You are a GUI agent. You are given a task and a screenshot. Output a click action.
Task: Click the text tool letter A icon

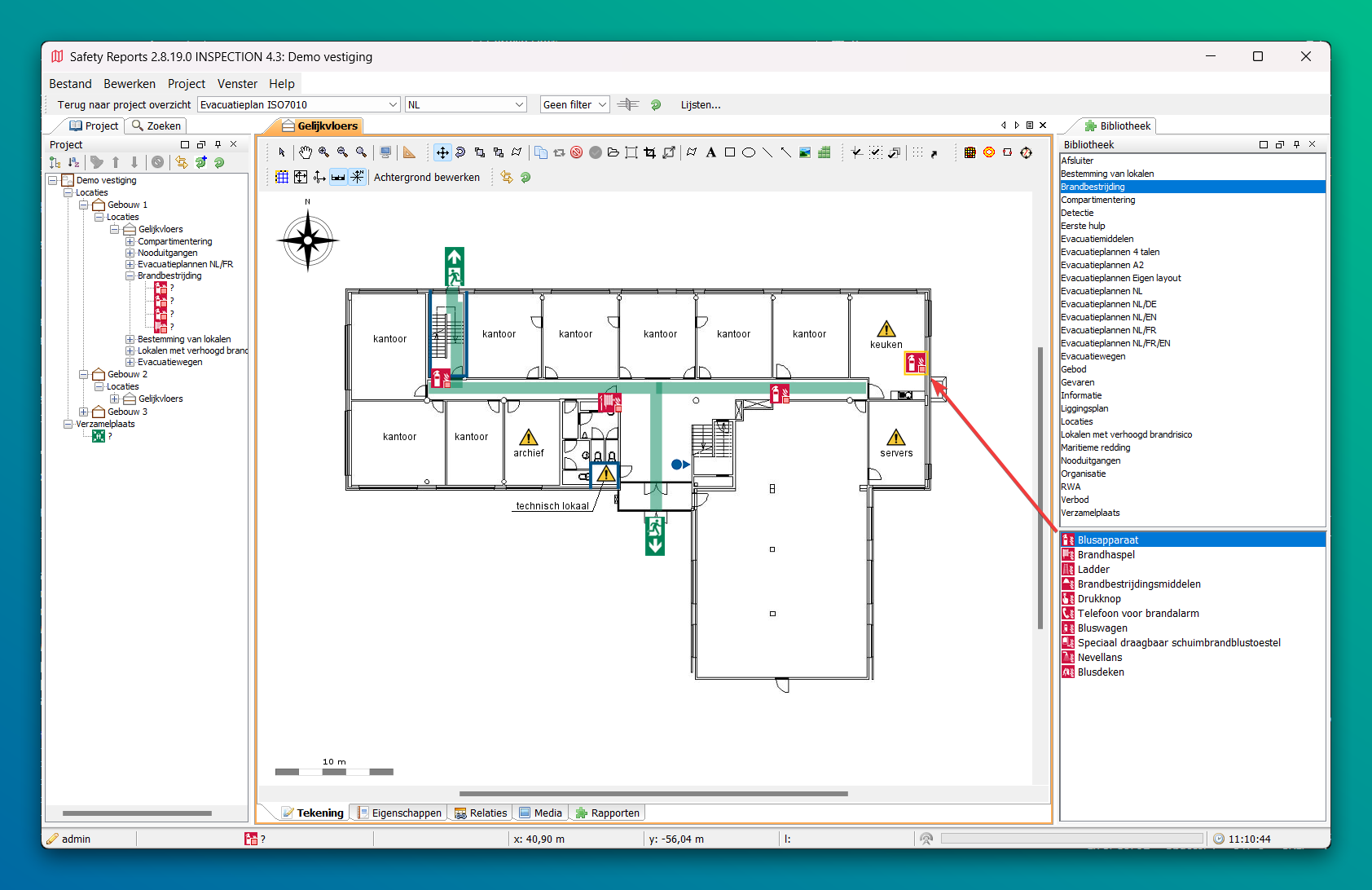pyautogui.click(x=710, y=152)
